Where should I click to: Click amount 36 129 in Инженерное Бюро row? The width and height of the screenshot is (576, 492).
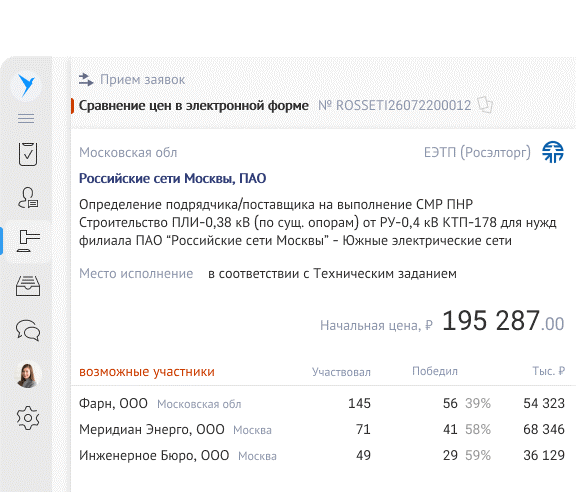[544, 456]
